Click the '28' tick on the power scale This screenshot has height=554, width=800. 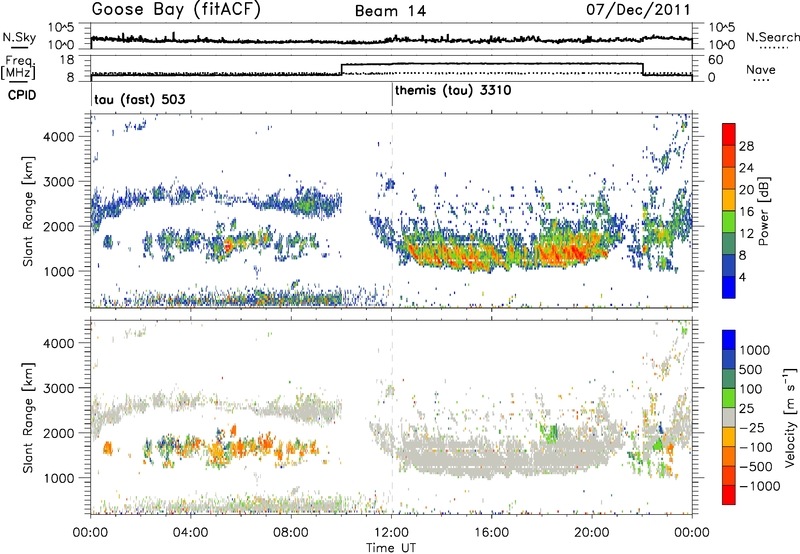point(746,146)
